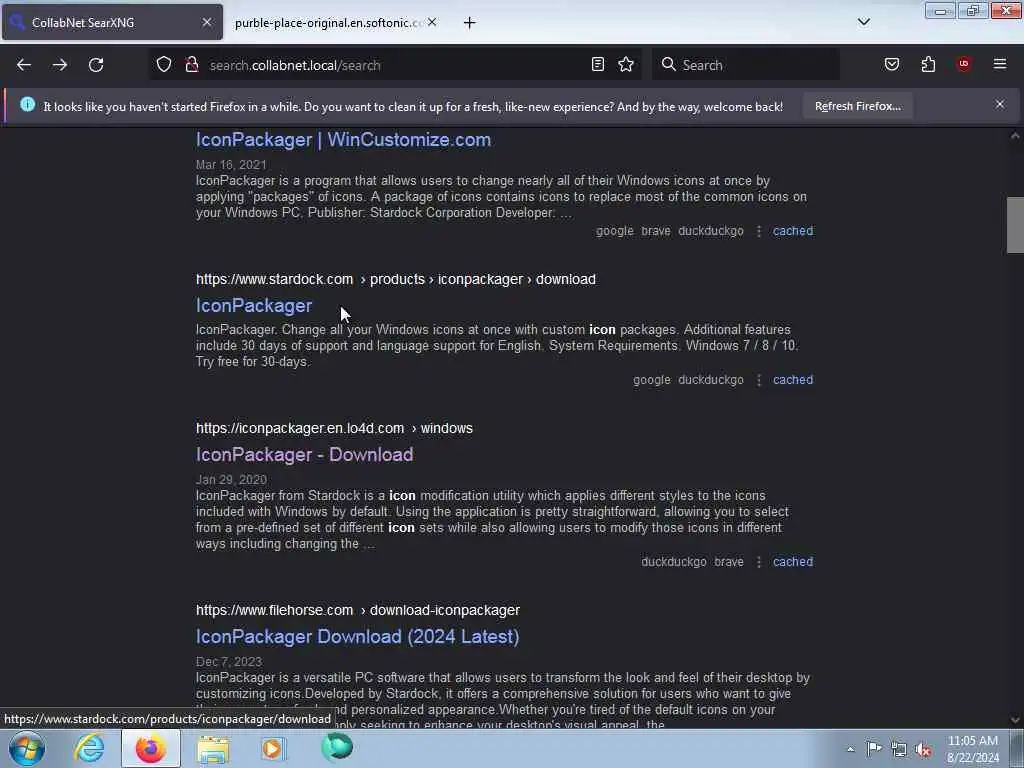Close the CollabNet SearXNG tab
Viewport: 1024px width, 768px height.
206,22
